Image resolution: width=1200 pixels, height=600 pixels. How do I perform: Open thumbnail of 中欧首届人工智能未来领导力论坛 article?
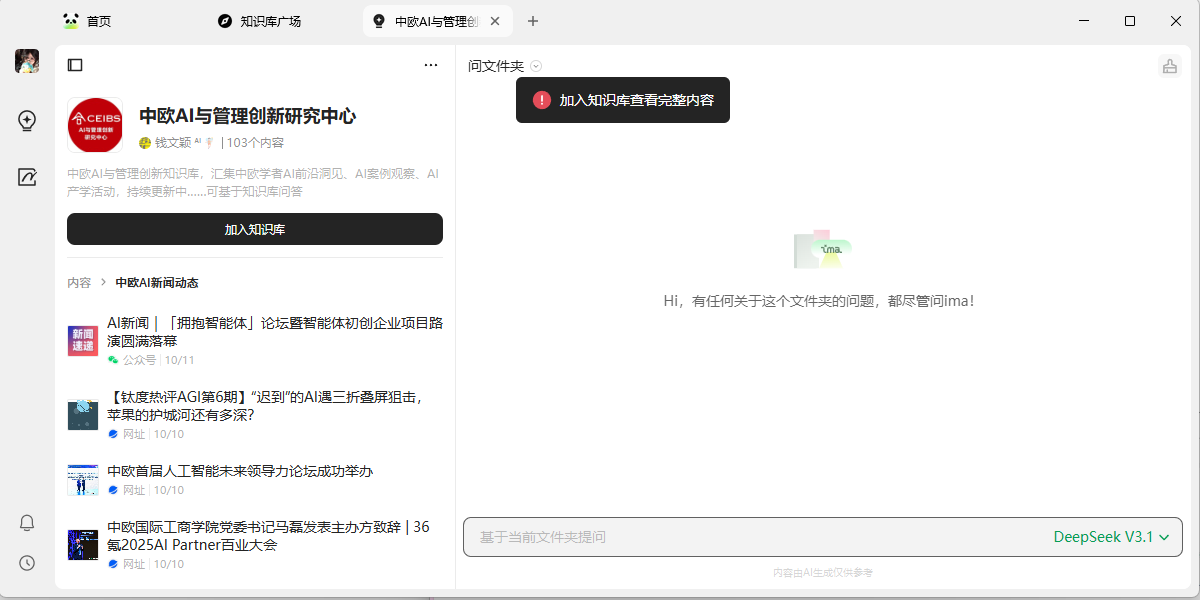[83, 480]
